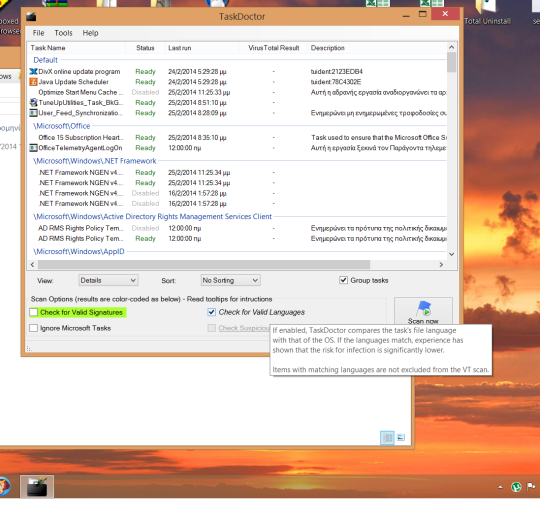Click the vertical scrollbar thumb
The image size is (540, 517).
tap(451, 62)
